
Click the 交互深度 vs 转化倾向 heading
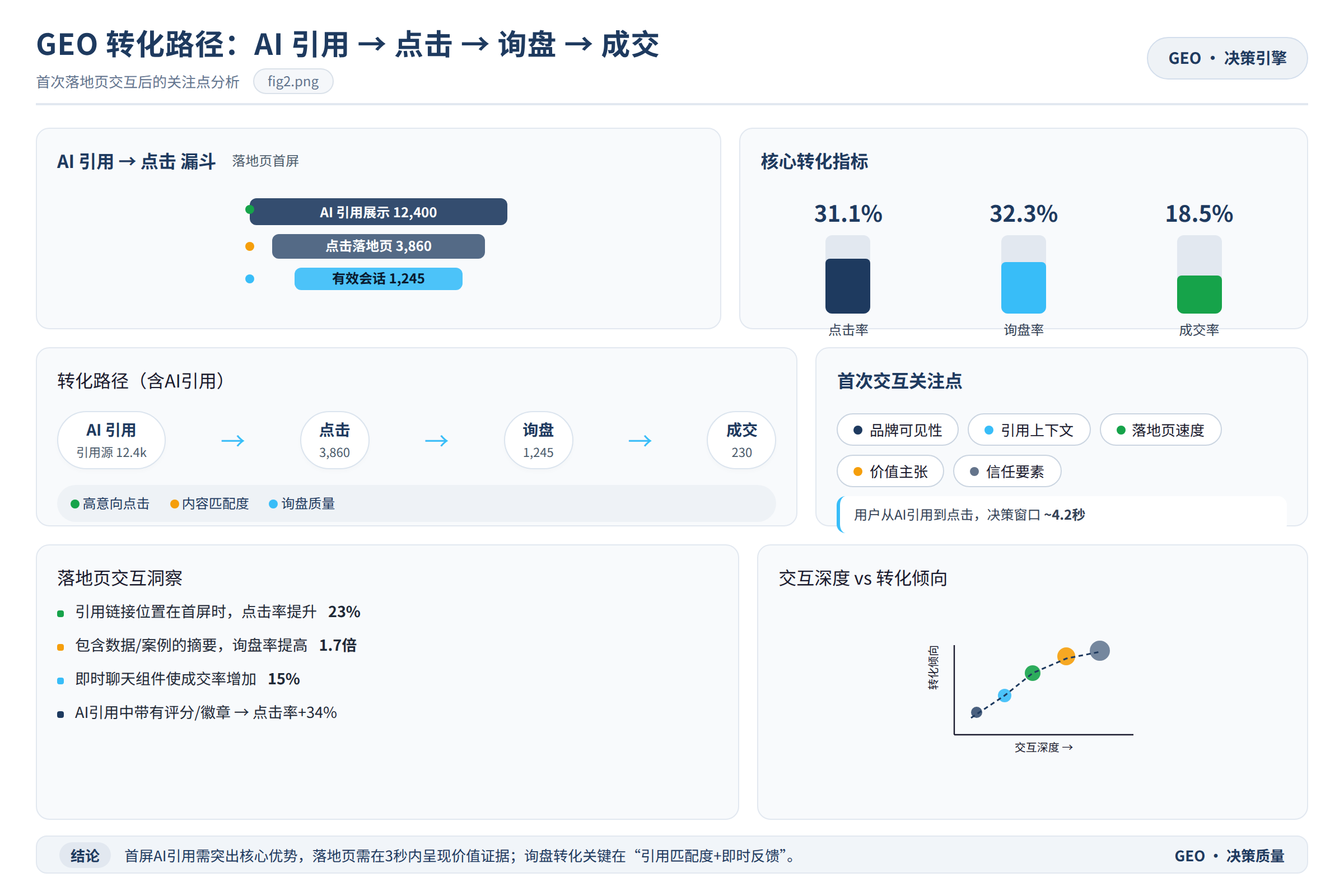pyautogui.click(x=863, y=578)
